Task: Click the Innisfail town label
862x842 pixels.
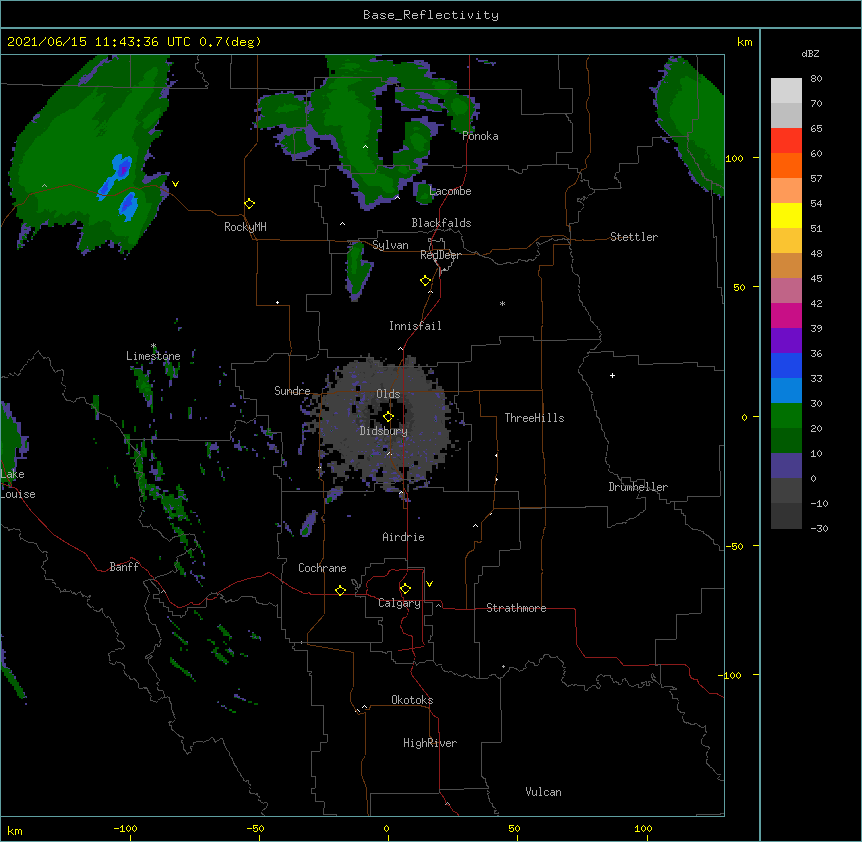Action: click(415, 326)
